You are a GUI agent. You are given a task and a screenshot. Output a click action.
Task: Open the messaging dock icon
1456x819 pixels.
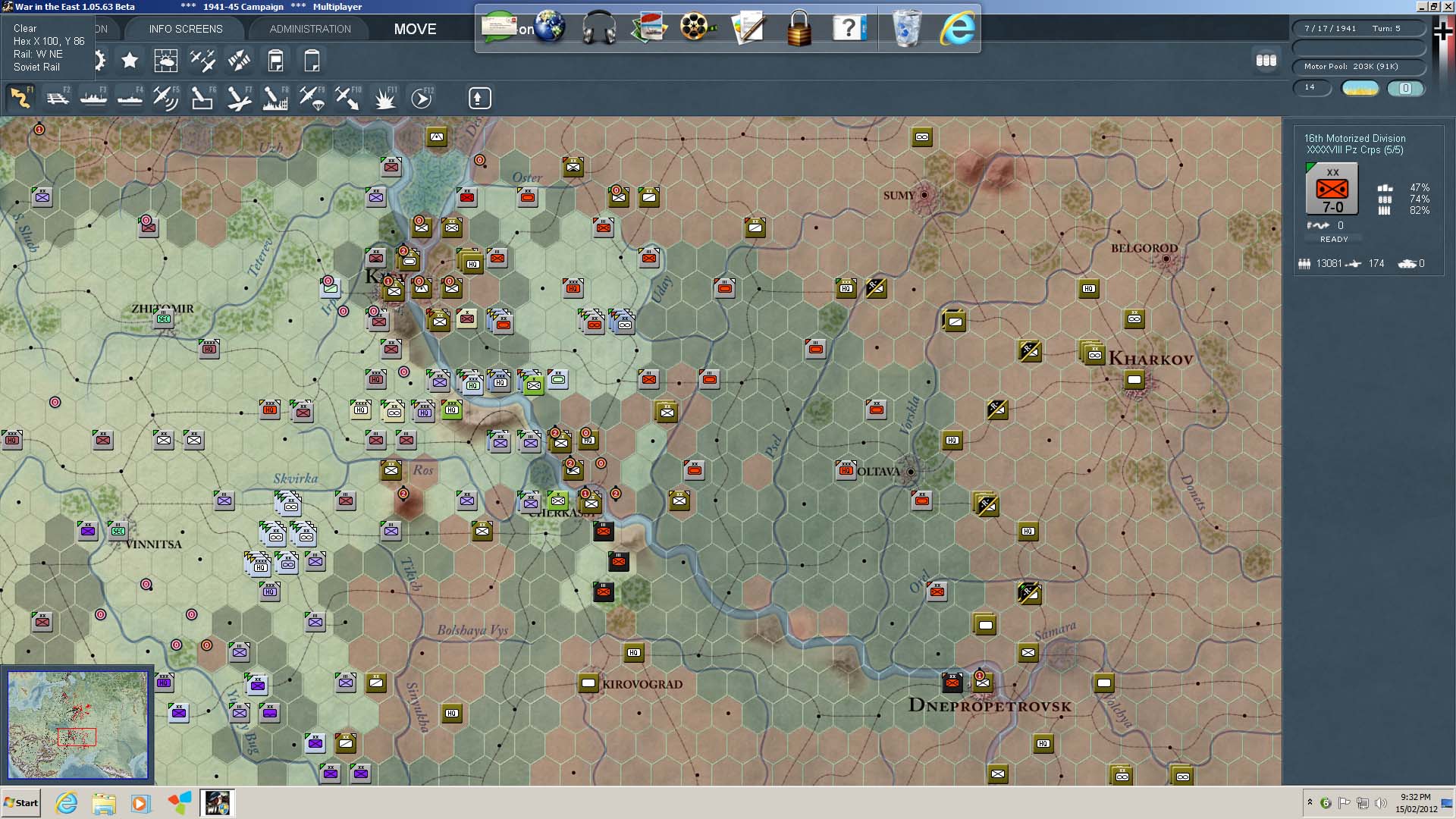(500, 27)
